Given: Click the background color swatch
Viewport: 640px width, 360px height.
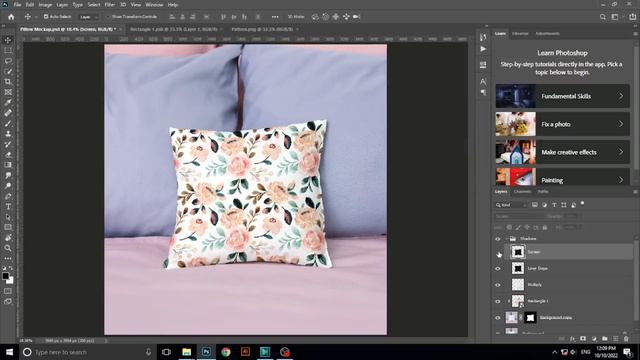Looking at the screenshot, I should pyautogui.click(x=10, y=281).
